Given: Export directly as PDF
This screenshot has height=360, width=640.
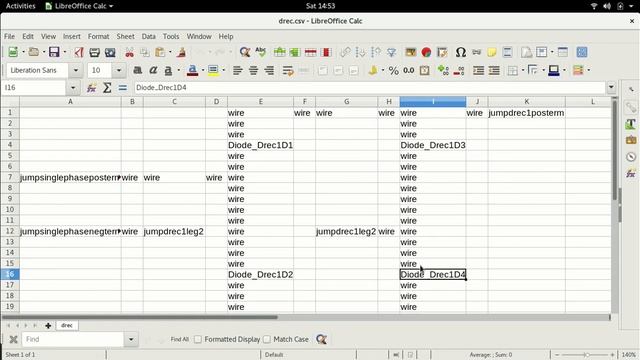Looking at the screenshot, I should [x=79, y=52].
